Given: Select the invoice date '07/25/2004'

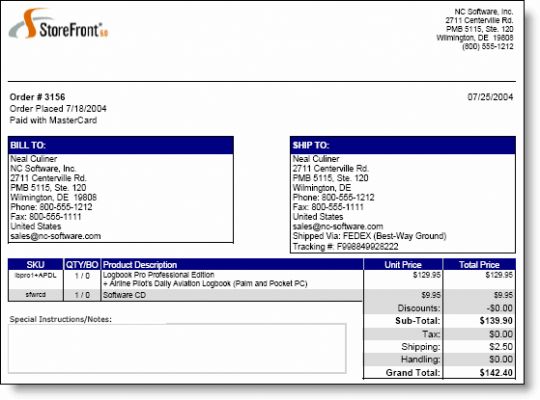Looking at the screenshot, I should 490,97.
